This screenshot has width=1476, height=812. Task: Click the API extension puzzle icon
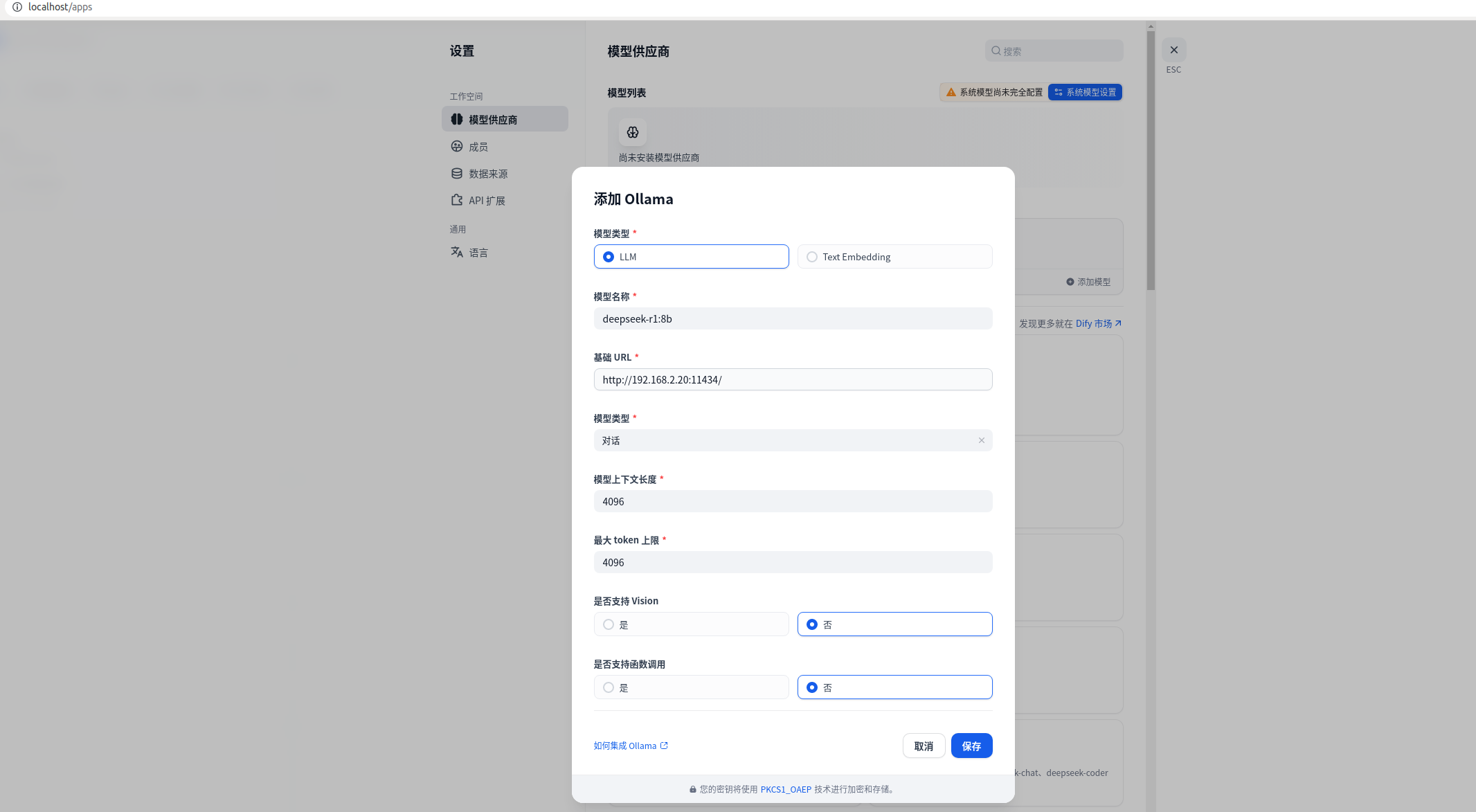coord(457,200)
